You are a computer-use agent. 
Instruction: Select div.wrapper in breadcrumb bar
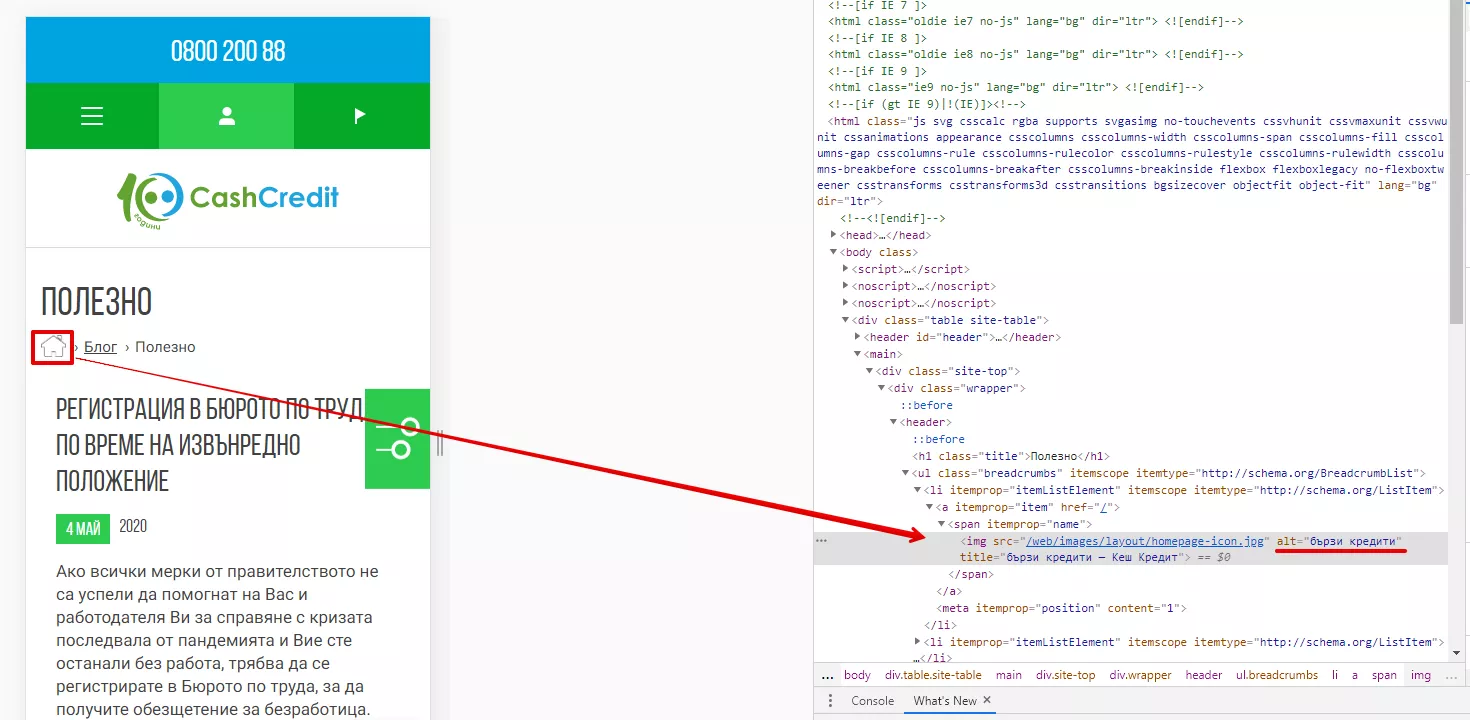(1140, 675)
